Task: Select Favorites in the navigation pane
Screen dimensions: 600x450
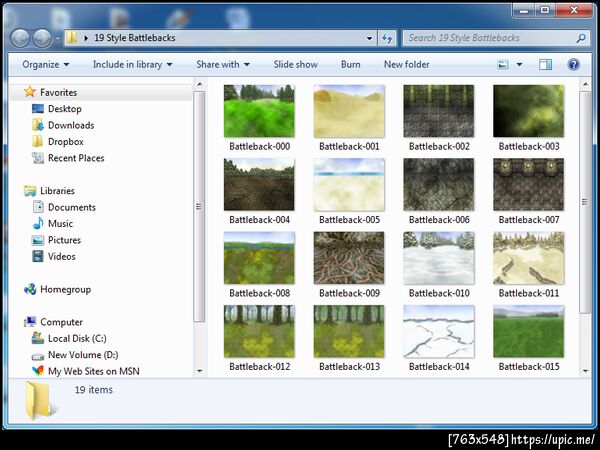Action: point(58,92)
